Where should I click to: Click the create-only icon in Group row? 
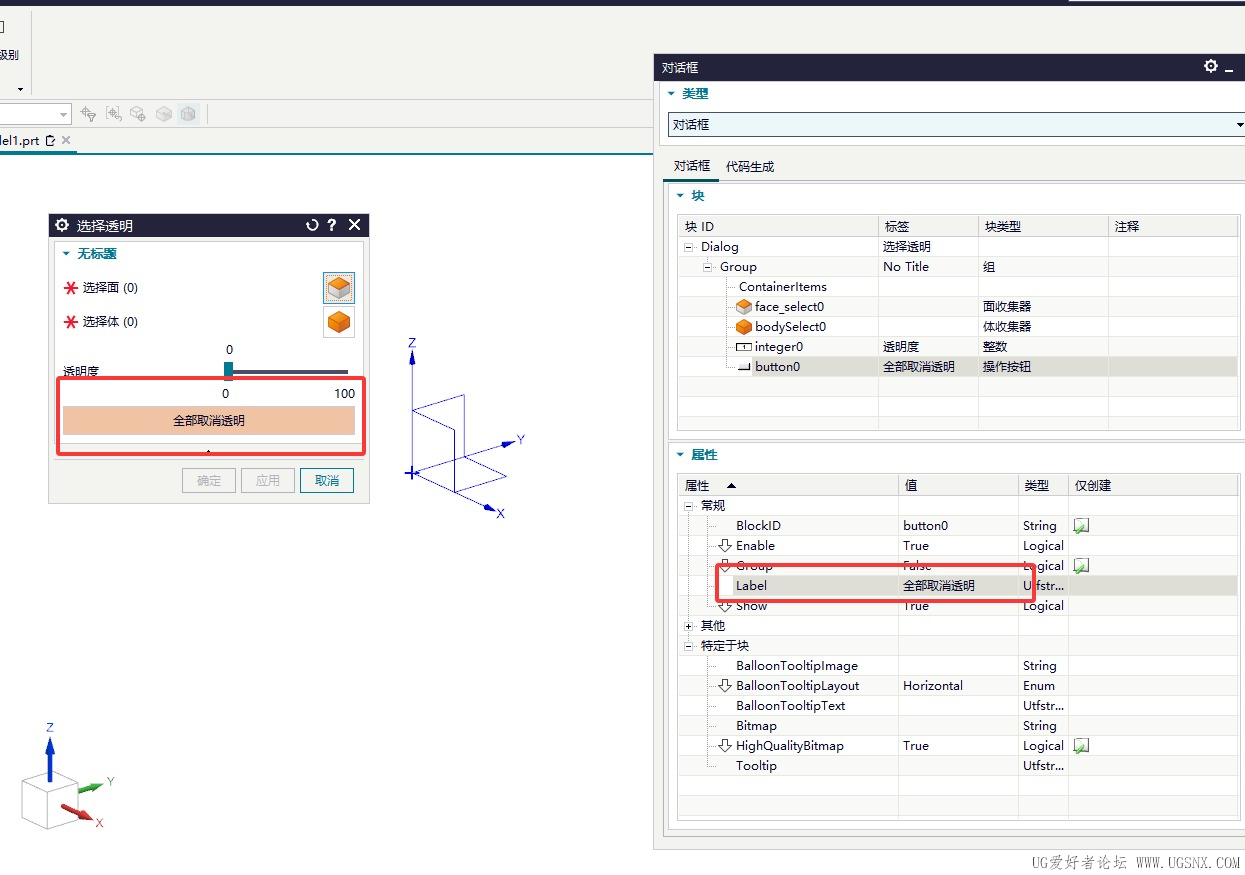tap(1081, 566)
